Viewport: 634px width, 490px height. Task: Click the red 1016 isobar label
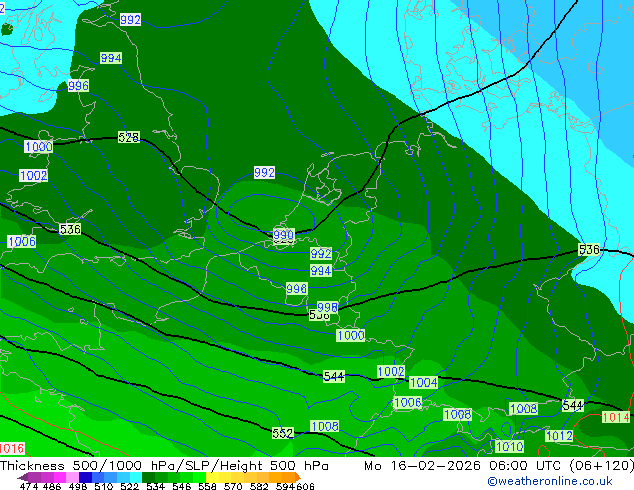coord(12,448)
